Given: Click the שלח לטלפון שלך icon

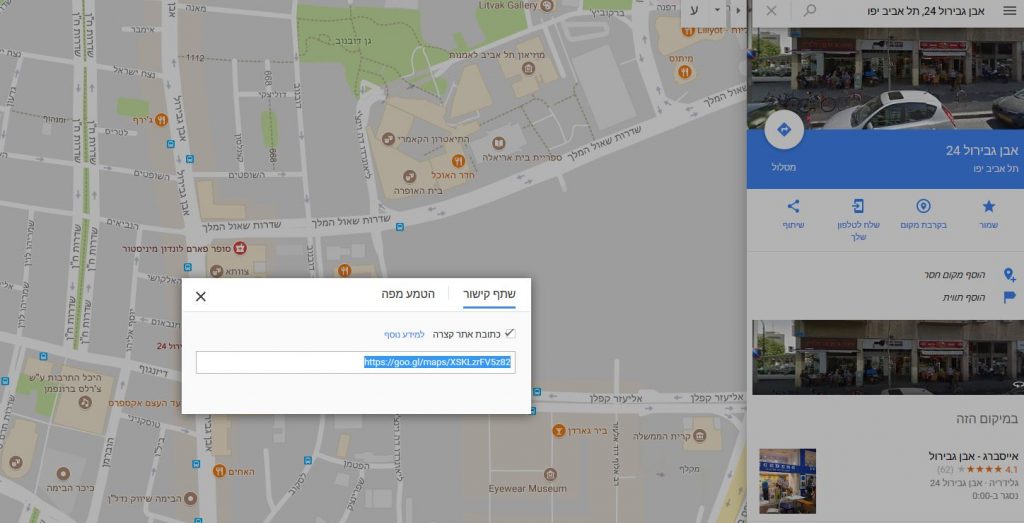Looking at the screenshot, I should pyautogui.click(x=858, y=206).
